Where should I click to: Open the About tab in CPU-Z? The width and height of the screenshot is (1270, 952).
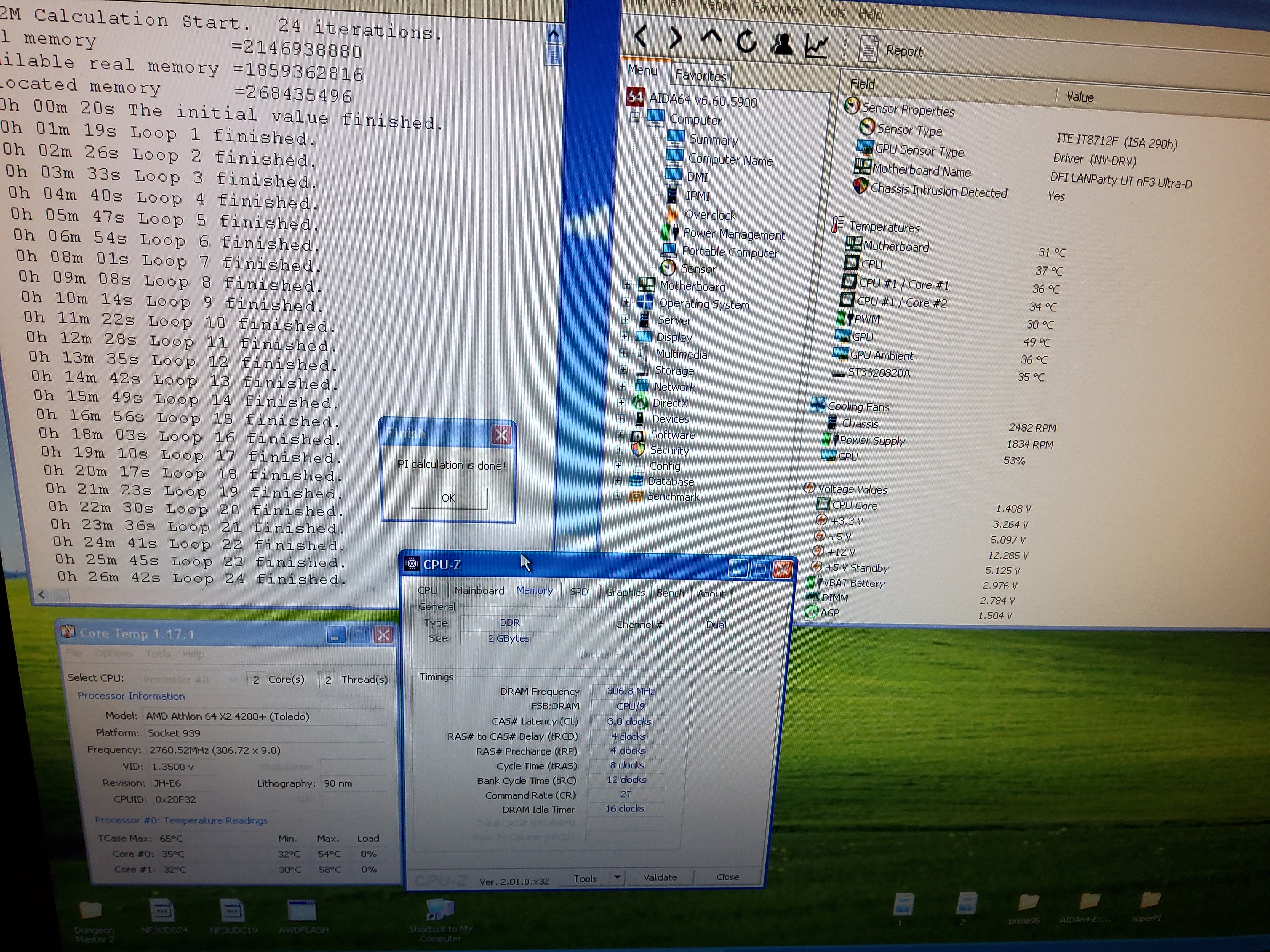click(711, 593)
